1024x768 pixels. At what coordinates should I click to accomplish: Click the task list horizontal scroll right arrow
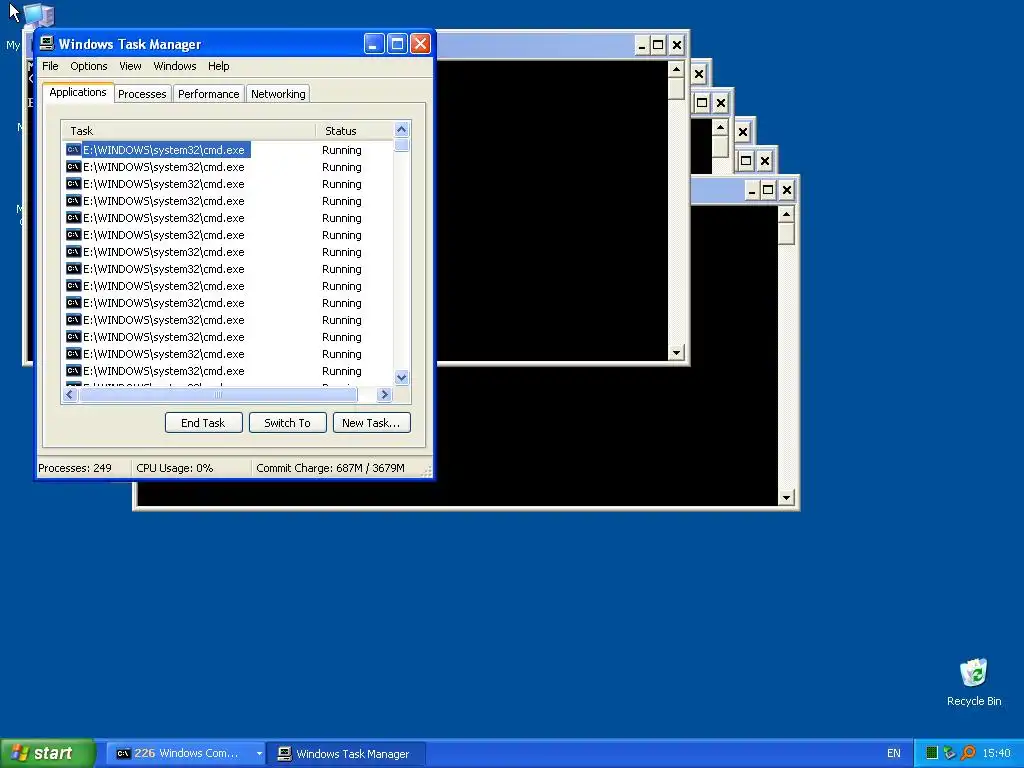(x=384, y=394)
